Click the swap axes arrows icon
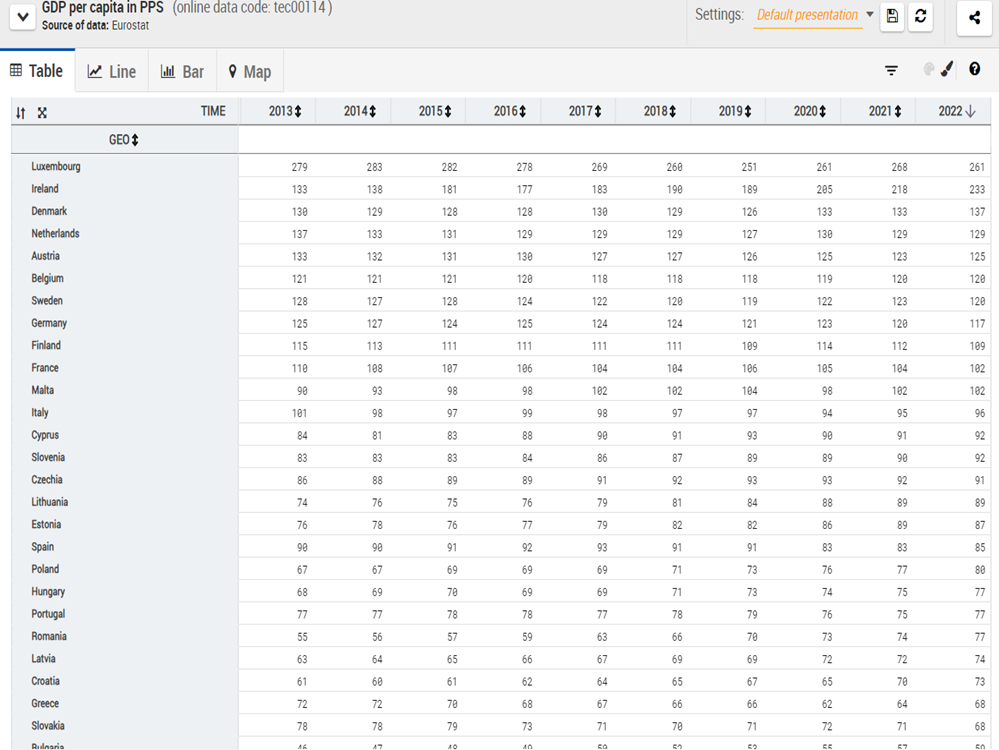This screenshot has width=999, height=750. (x=21, y=113)
